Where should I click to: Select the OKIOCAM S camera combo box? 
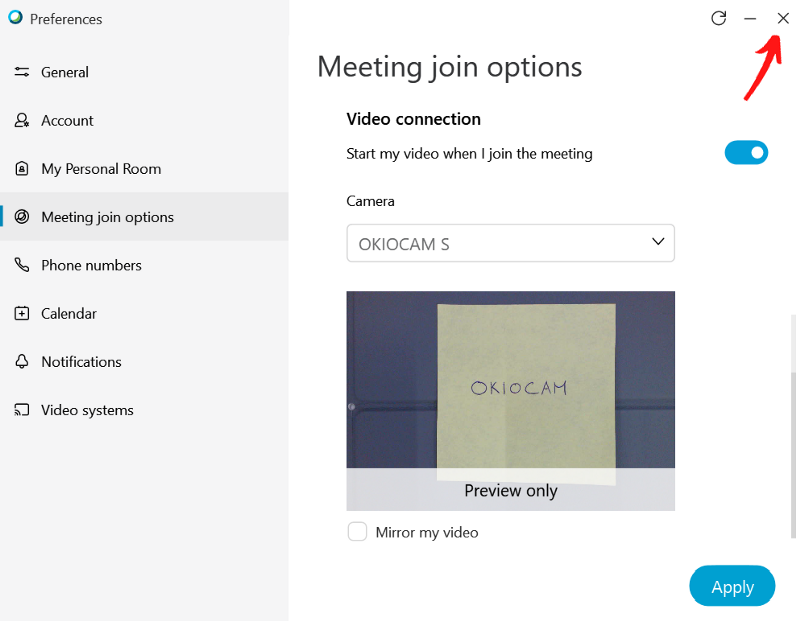click(x=500, y=243)
